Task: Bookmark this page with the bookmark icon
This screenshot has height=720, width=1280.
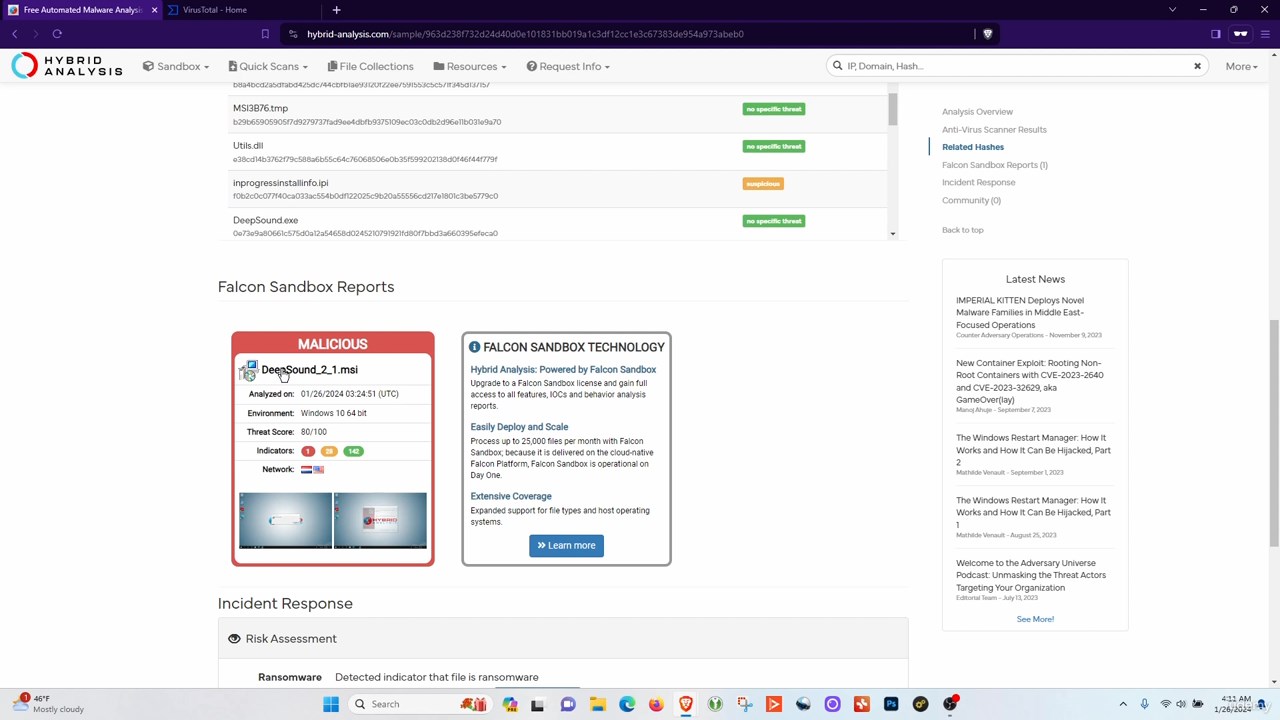Action: click(x=265, y=34)
